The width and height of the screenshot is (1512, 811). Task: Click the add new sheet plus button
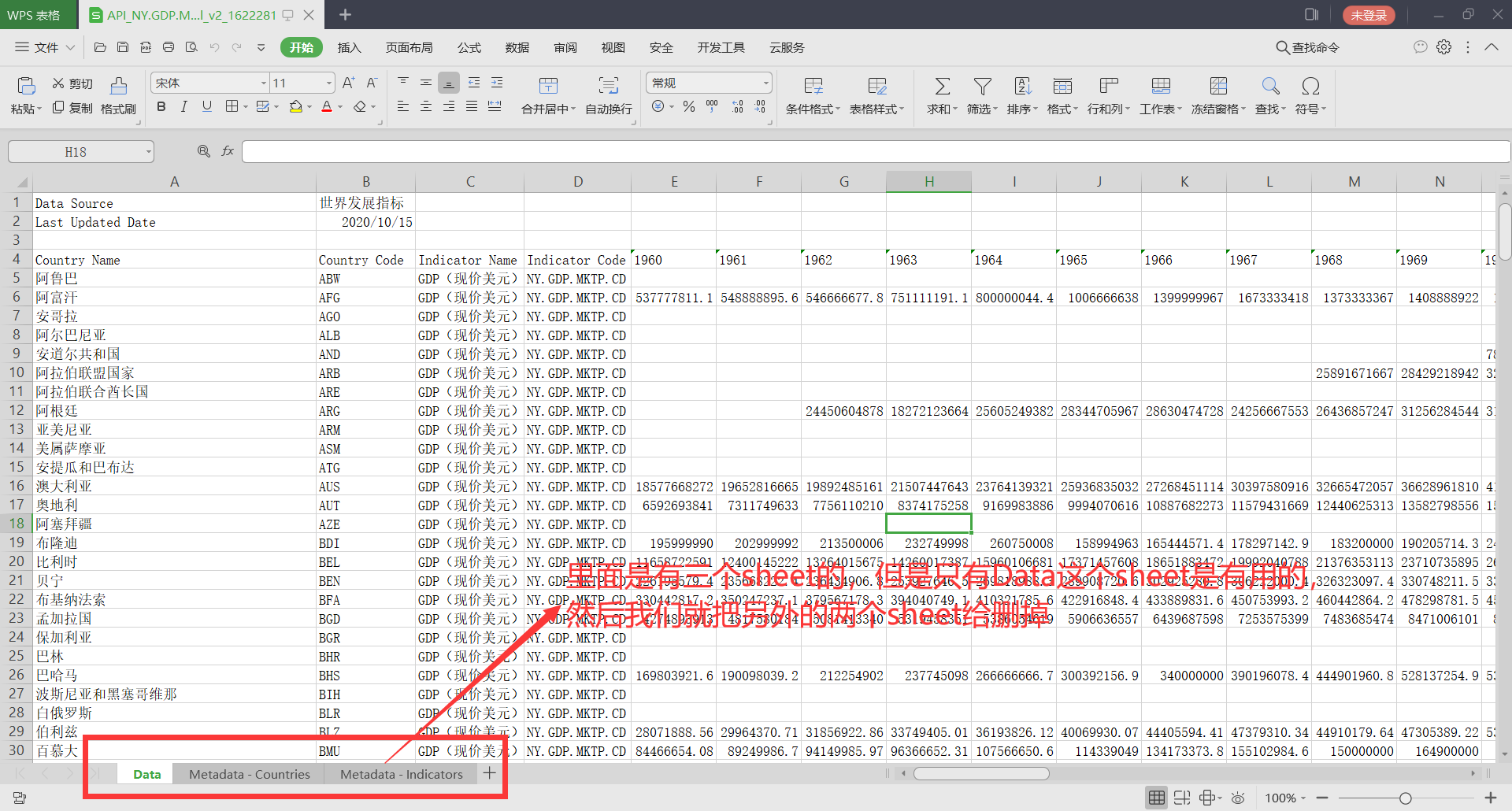490,773
